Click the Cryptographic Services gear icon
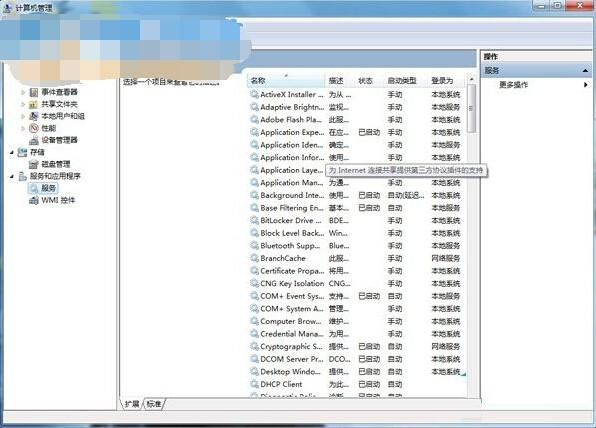The width and height of the screenshot is (596, 428). [x=254, y=346]
